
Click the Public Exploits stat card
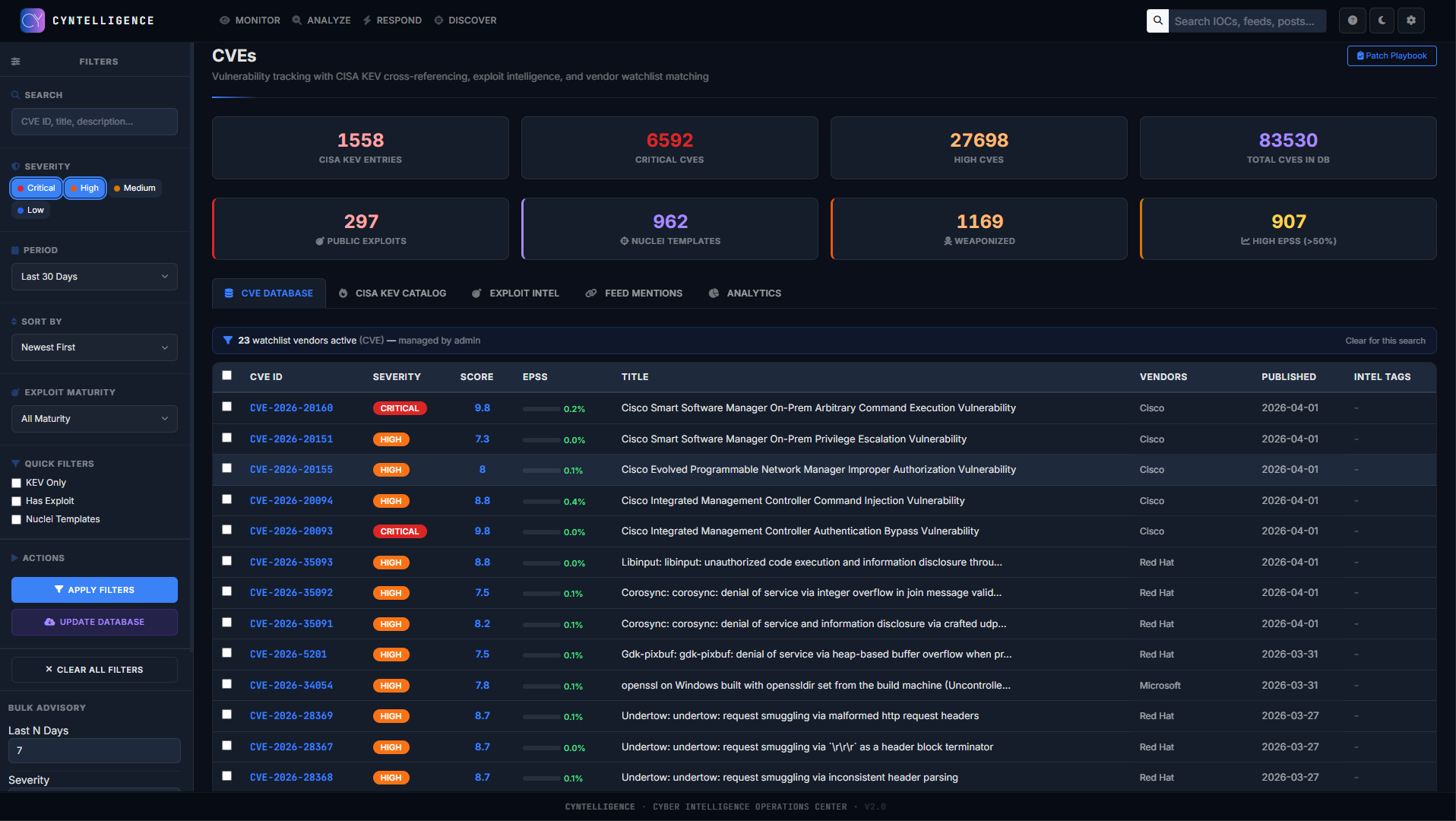click(360, 229)
